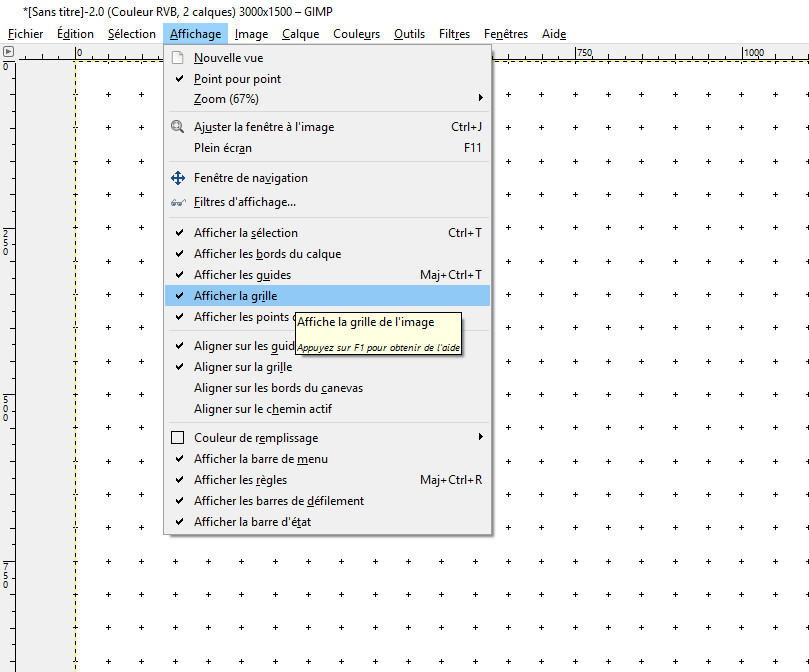Choose Plein écran
This screenshot has width=809, height=672.
point(327,148)
